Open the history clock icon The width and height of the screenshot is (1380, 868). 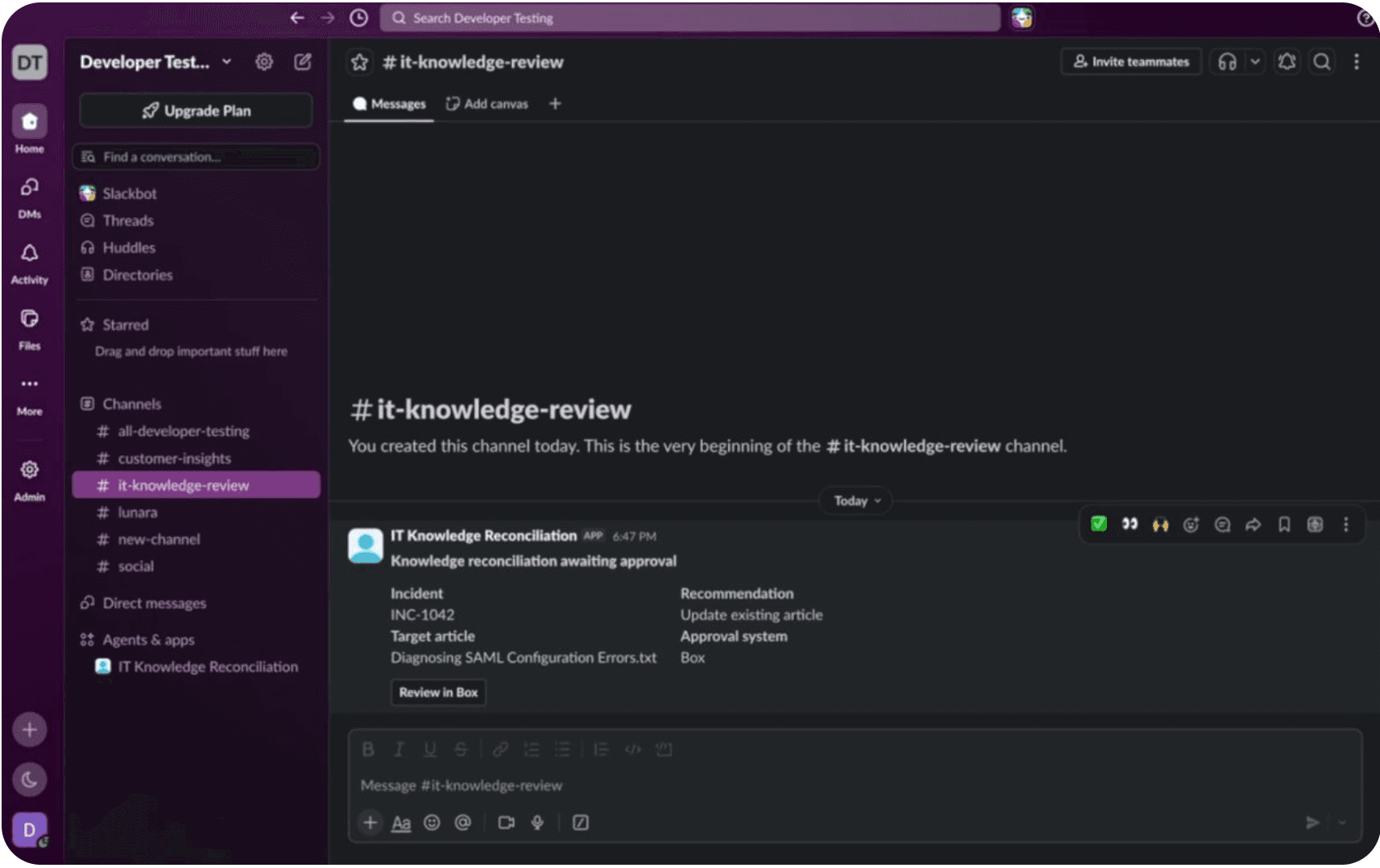click(x=358, y=18)
